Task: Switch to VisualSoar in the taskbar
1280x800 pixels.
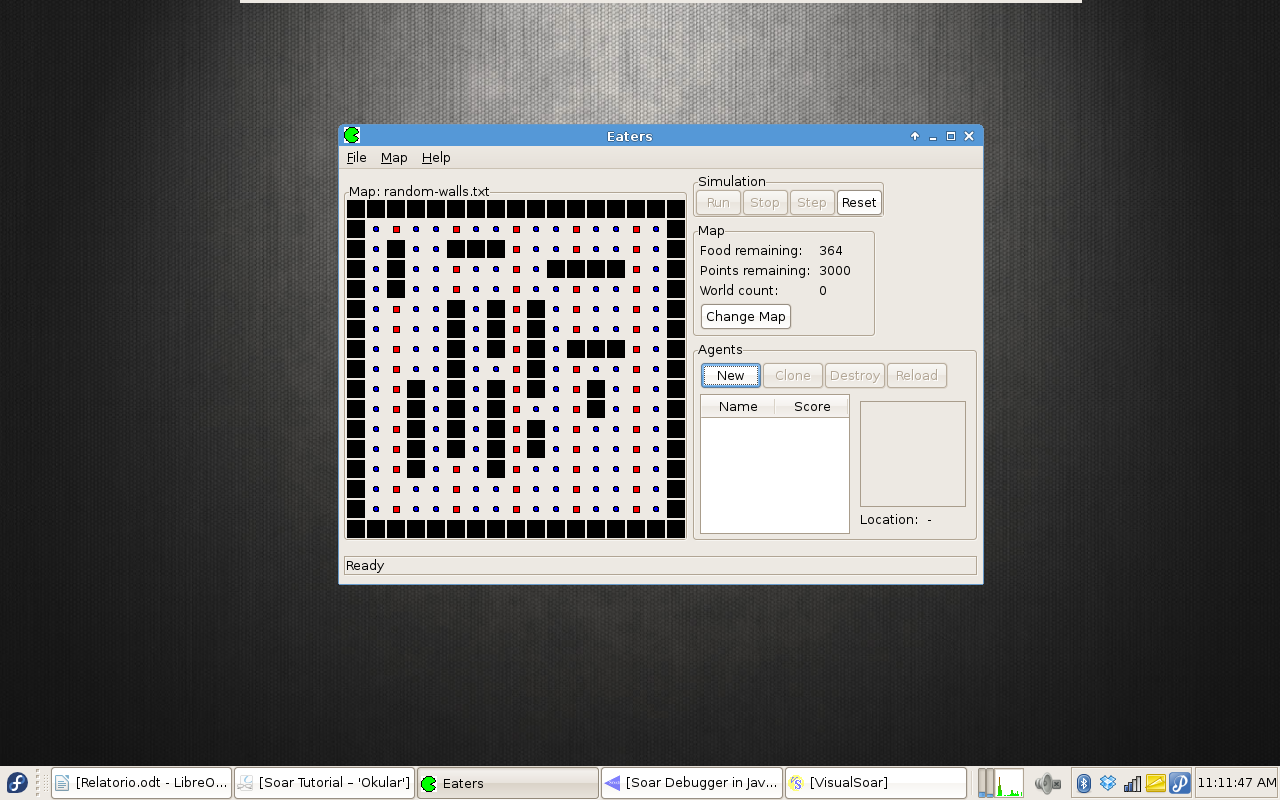Action: pos(876,783)
